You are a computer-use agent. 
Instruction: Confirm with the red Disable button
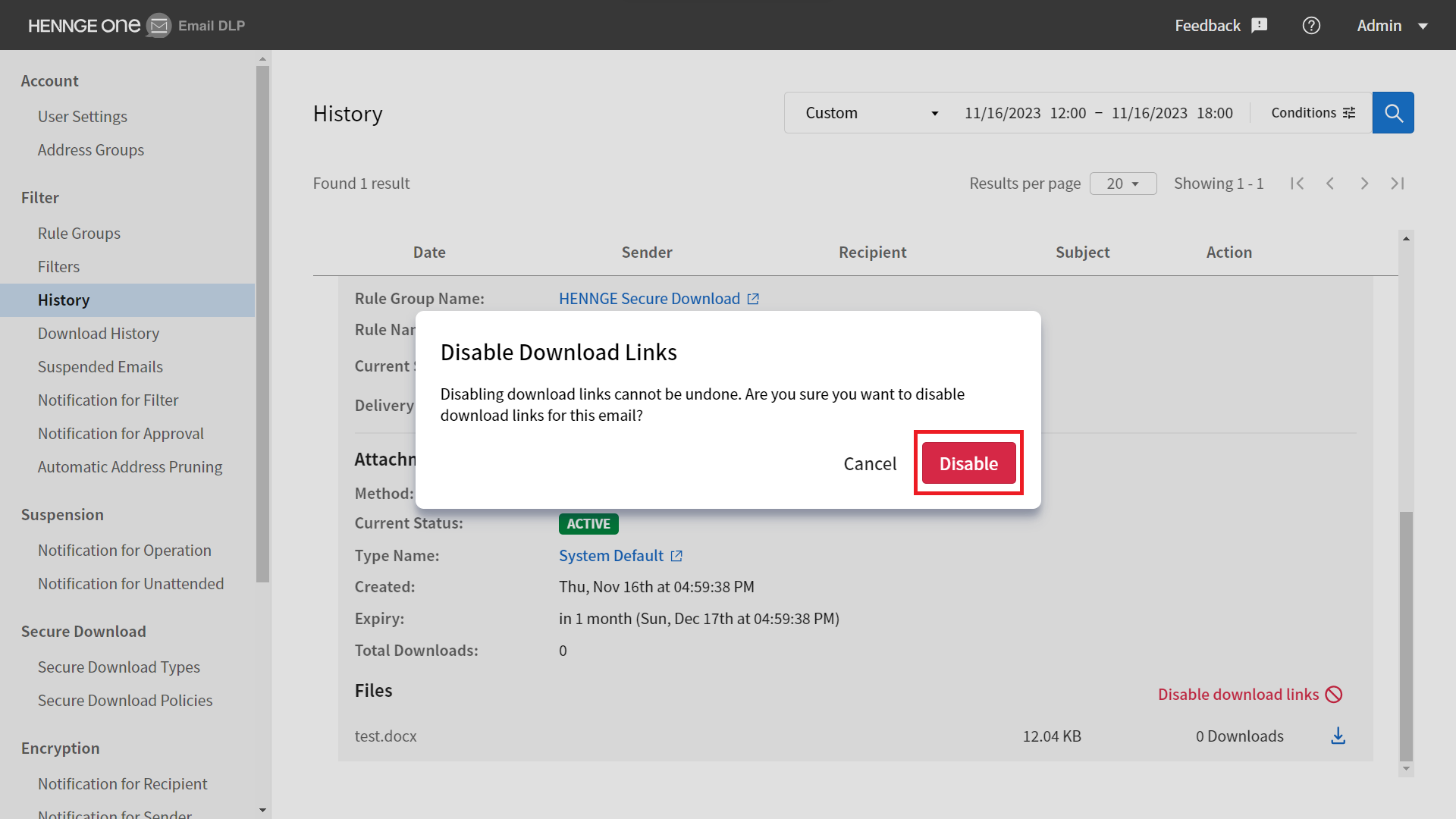969,463
